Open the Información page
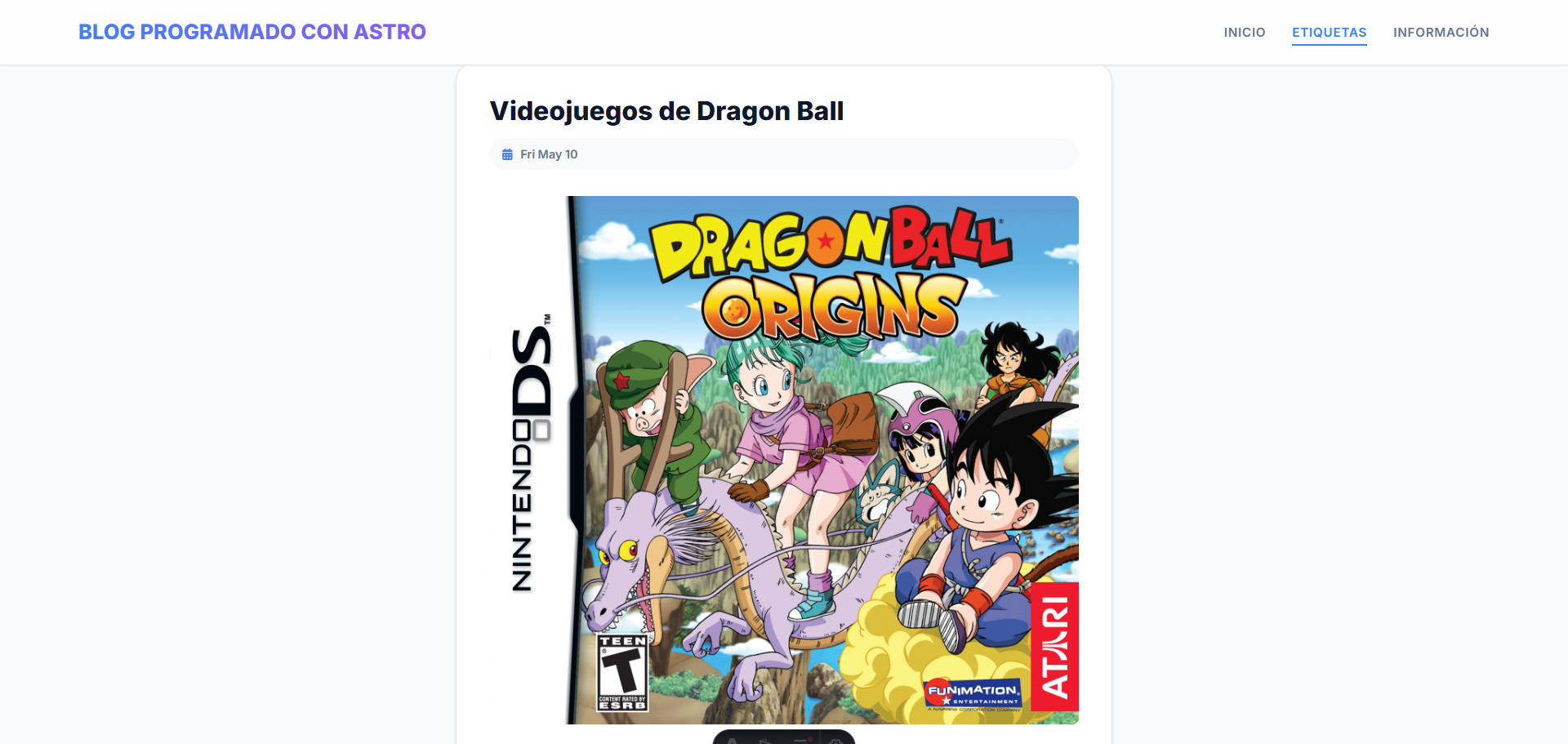 pos(1441,33)
